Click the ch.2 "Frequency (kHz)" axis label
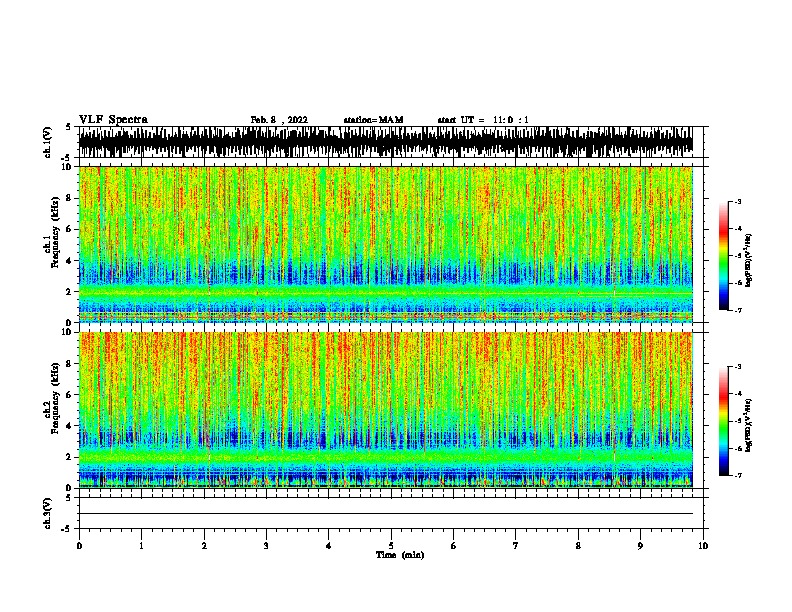 pyautogui.click(x=55, y=398)
